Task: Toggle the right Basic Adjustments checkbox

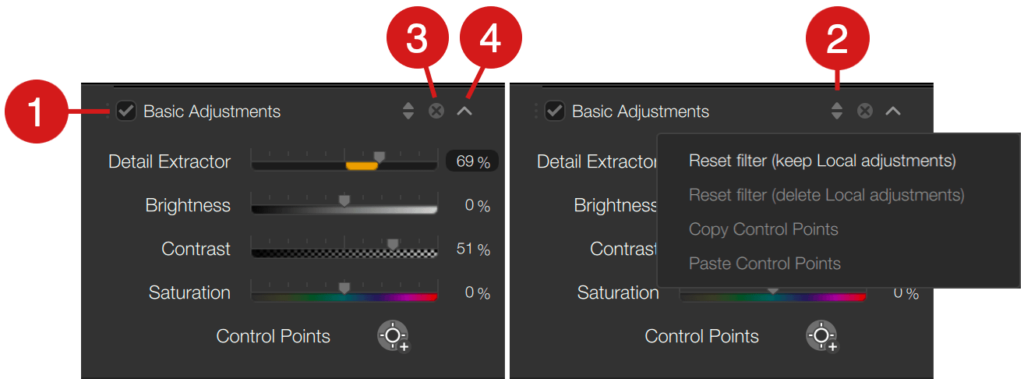Action: coord(554,112)
